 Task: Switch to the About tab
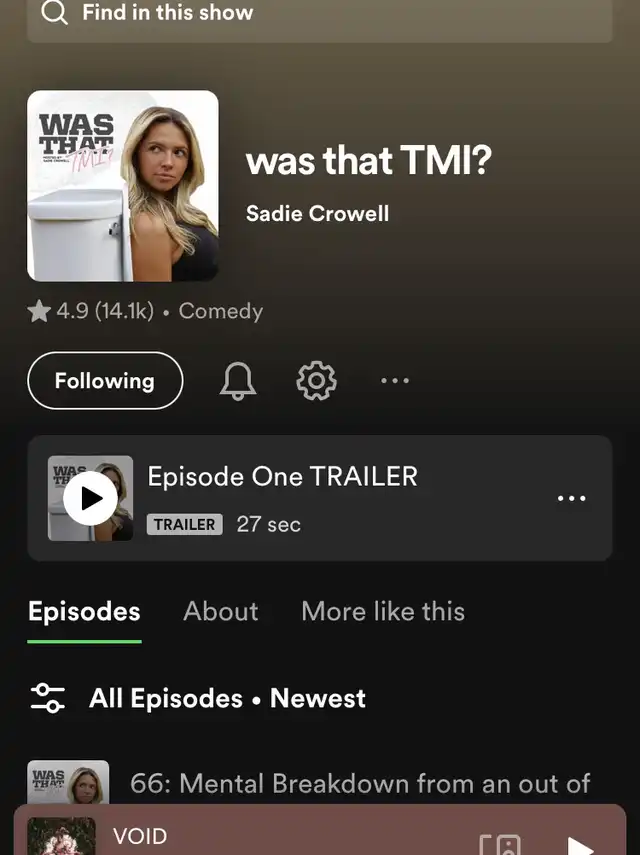point(221,611)
